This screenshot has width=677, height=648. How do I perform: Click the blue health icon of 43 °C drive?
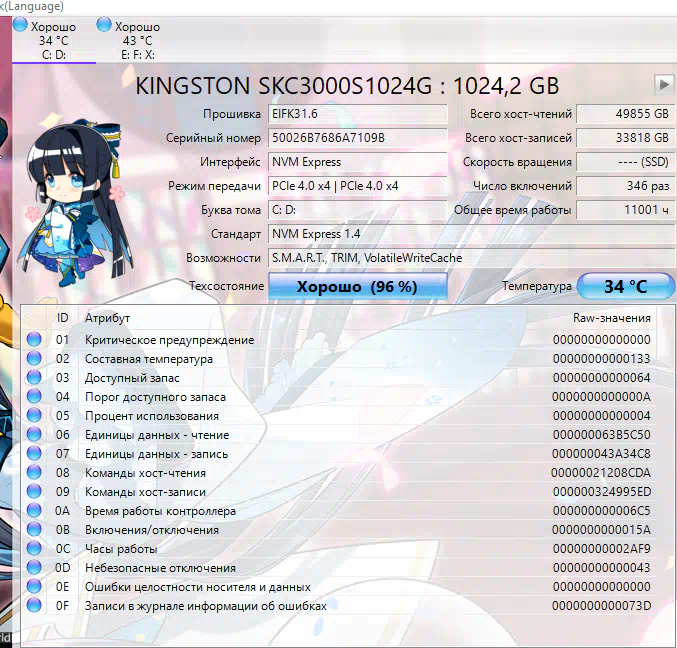[104, 24]
